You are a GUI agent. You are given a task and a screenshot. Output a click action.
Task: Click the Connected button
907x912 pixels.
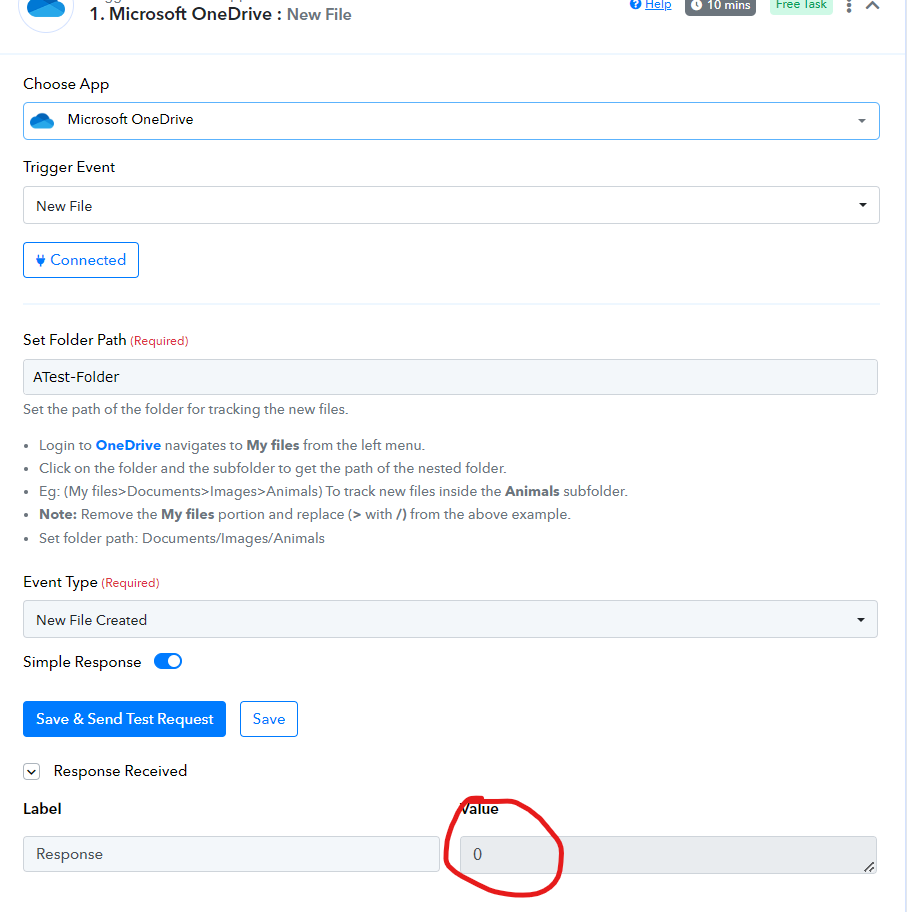(x=81, y=260)
